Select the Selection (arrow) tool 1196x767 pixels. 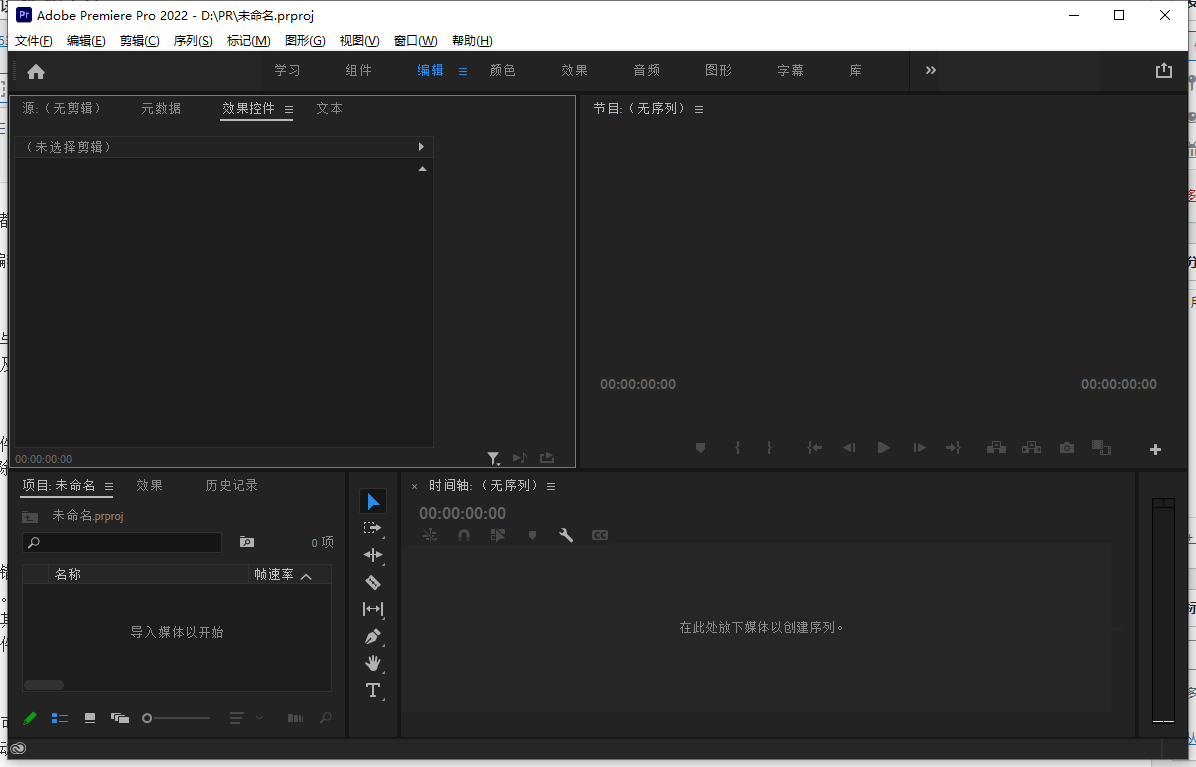tap(373, 502)
